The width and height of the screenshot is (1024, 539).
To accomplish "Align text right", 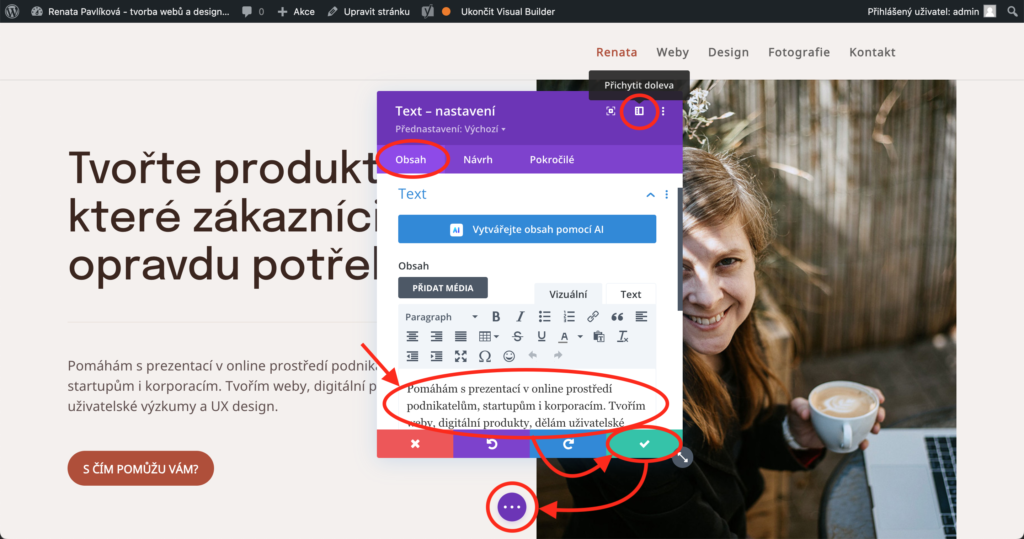I will pyautogui.click(x=436, y=336).
